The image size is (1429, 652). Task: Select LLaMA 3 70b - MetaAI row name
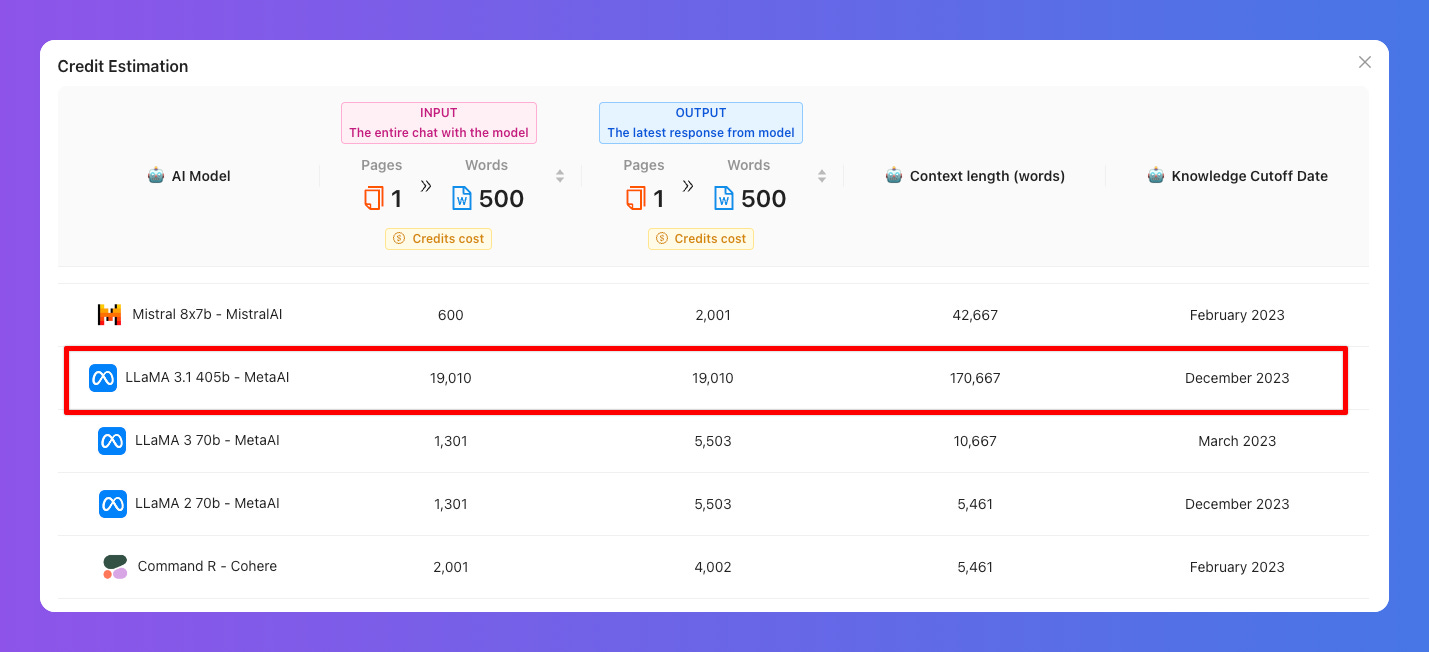[x=207, y=440]
